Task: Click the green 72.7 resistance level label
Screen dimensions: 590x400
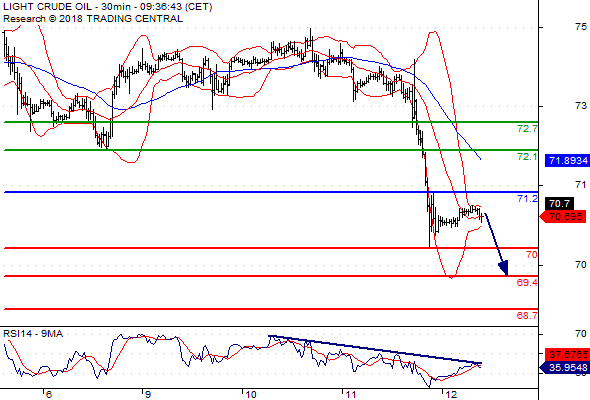Action: point(527,129)
